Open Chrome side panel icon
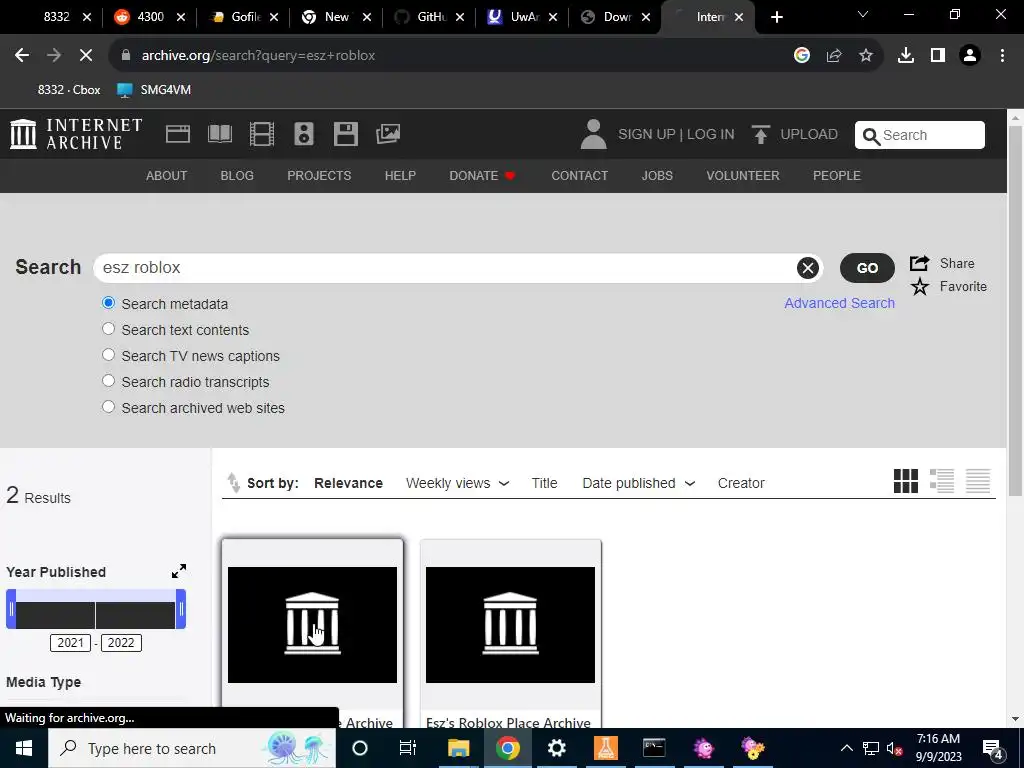The width and height of the screenshot is (1024, 768). [938, 56]
